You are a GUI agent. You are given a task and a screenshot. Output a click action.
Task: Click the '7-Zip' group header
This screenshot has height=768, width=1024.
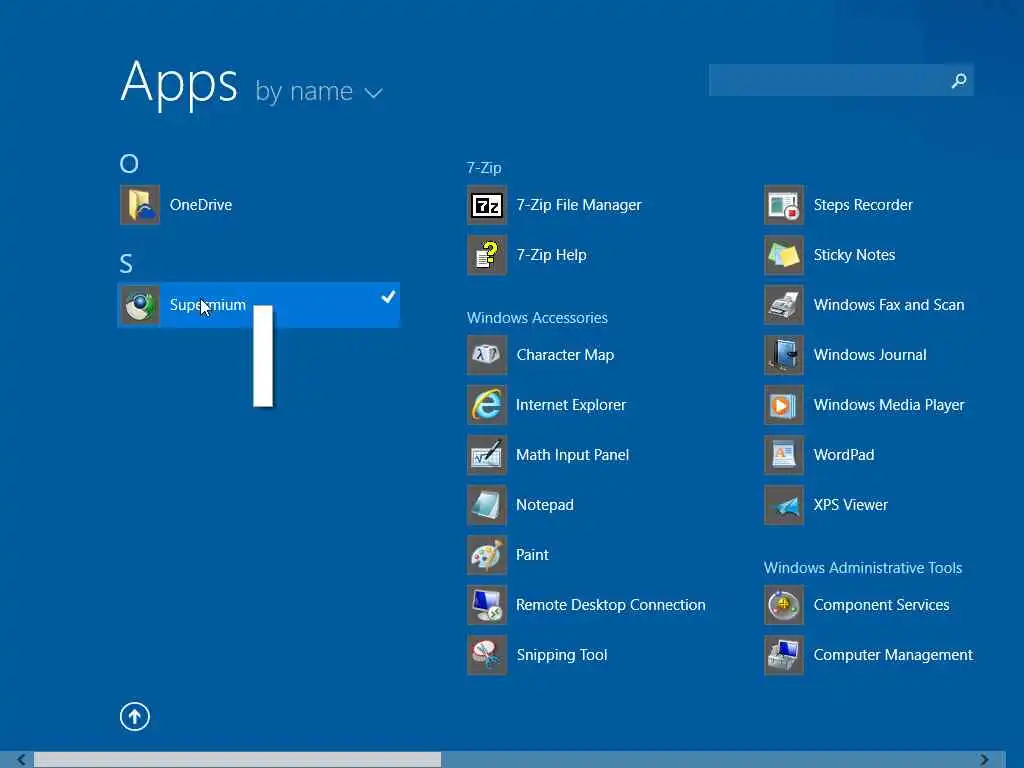(x=484, y=168)
